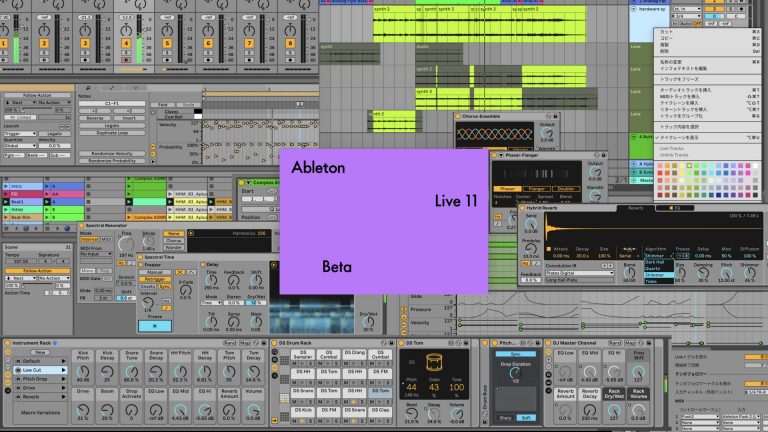The width and height of the screenshot is (768, 432).
Task: Choose 'Tides' from the algorithm list
Action: (x=659, y=281)
